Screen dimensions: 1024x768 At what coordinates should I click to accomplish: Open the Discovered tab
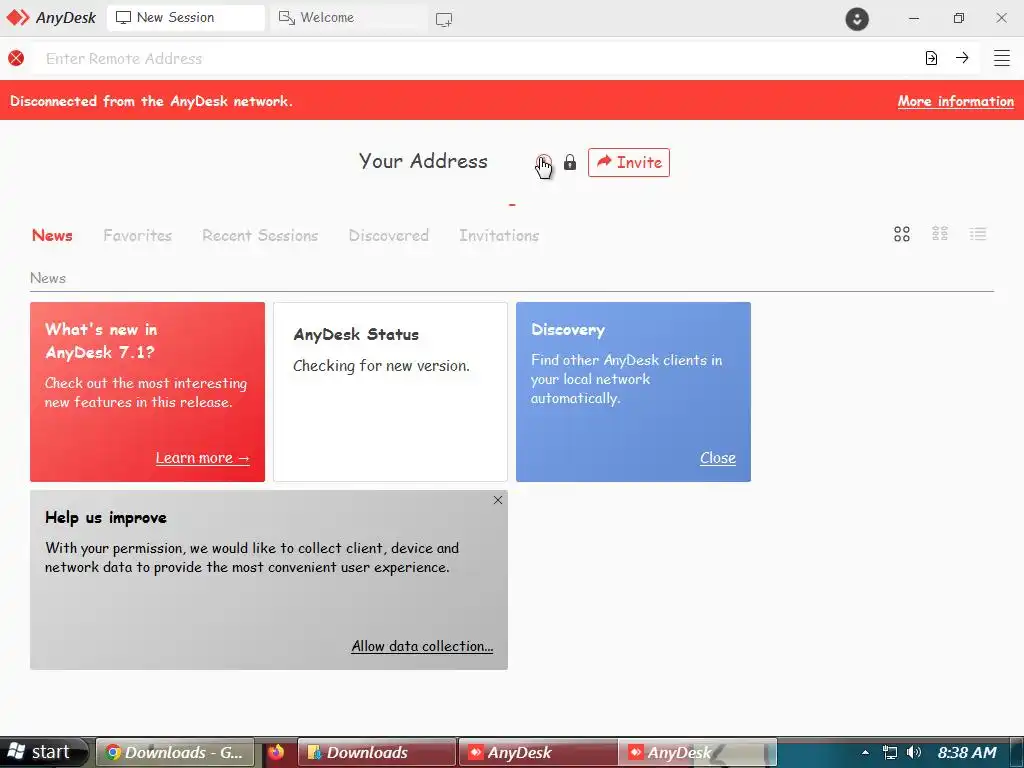pos(389,235)
